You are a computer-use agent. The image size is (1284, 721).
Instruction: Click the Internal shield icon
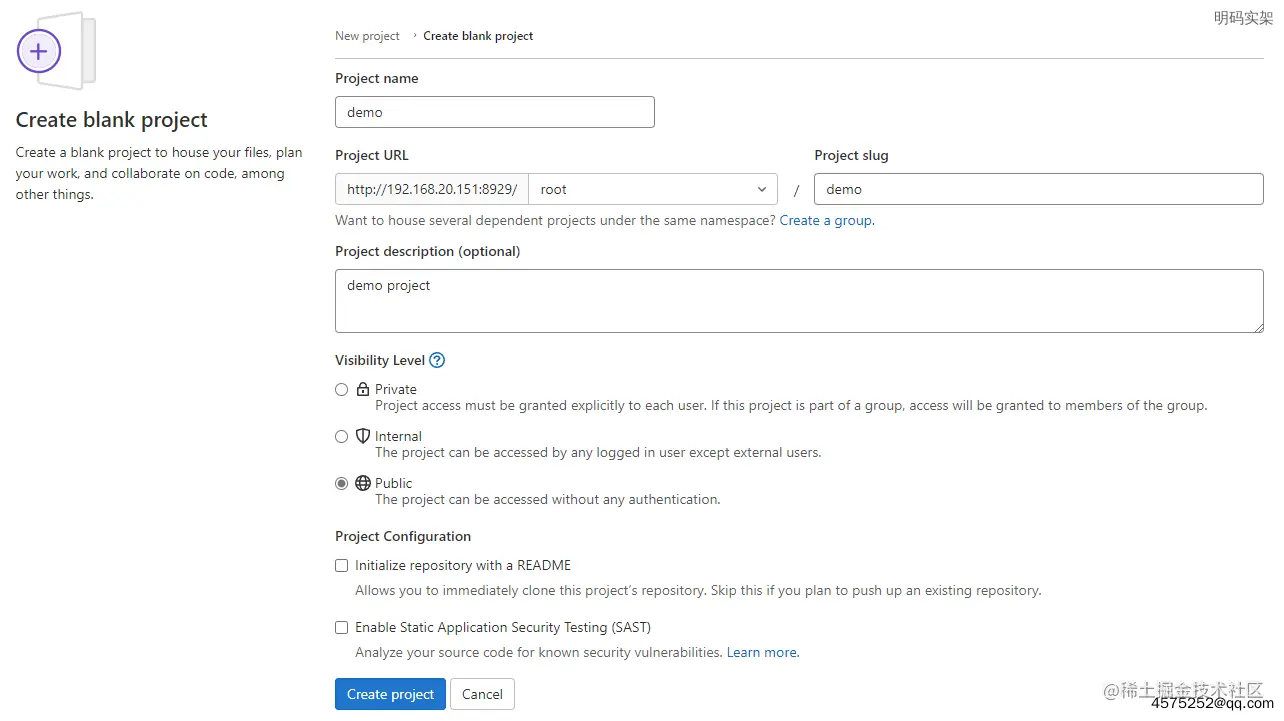tap(363, 436)
